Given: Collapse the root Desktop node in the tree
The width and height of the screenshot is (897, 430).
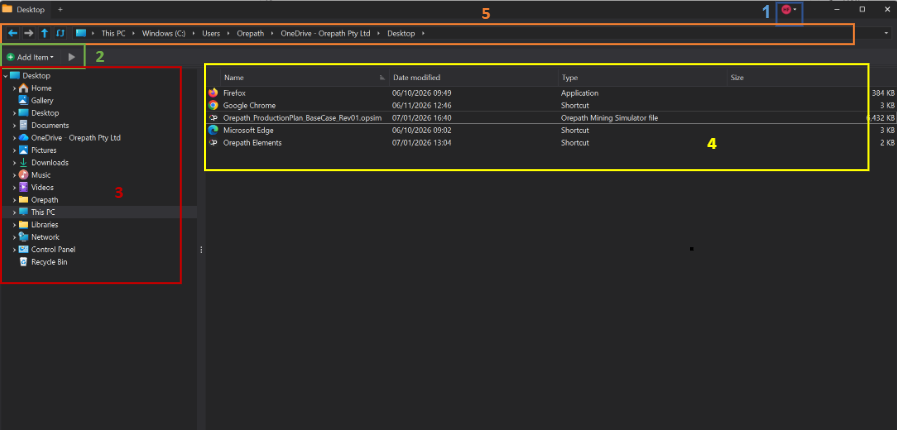Looking at the screenshot, I should point(5,76).
